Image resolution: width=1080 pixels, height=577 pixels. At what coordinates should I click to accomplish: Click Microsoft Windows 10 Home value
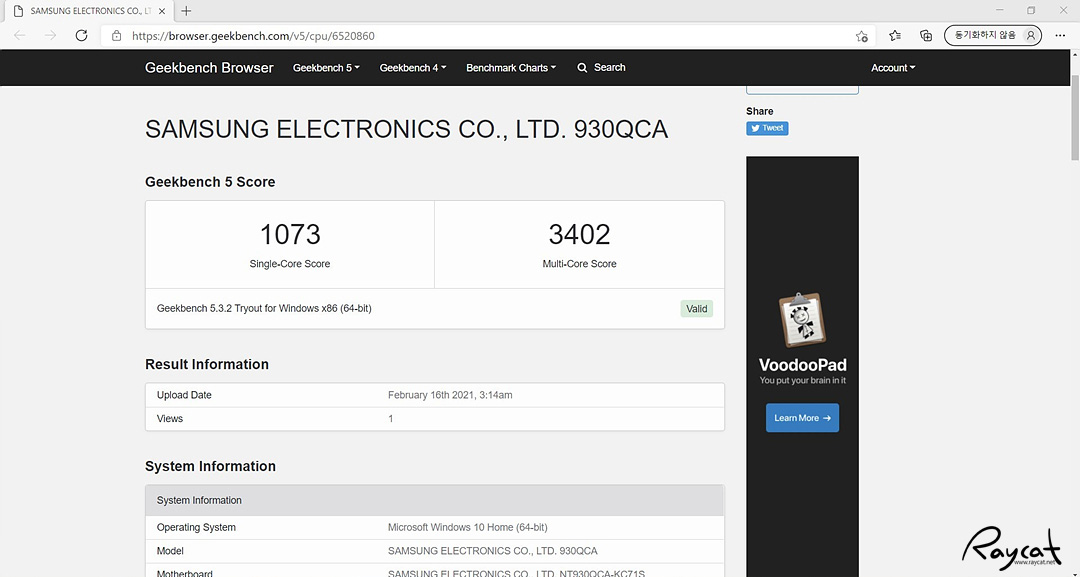[x=468, y=527]
